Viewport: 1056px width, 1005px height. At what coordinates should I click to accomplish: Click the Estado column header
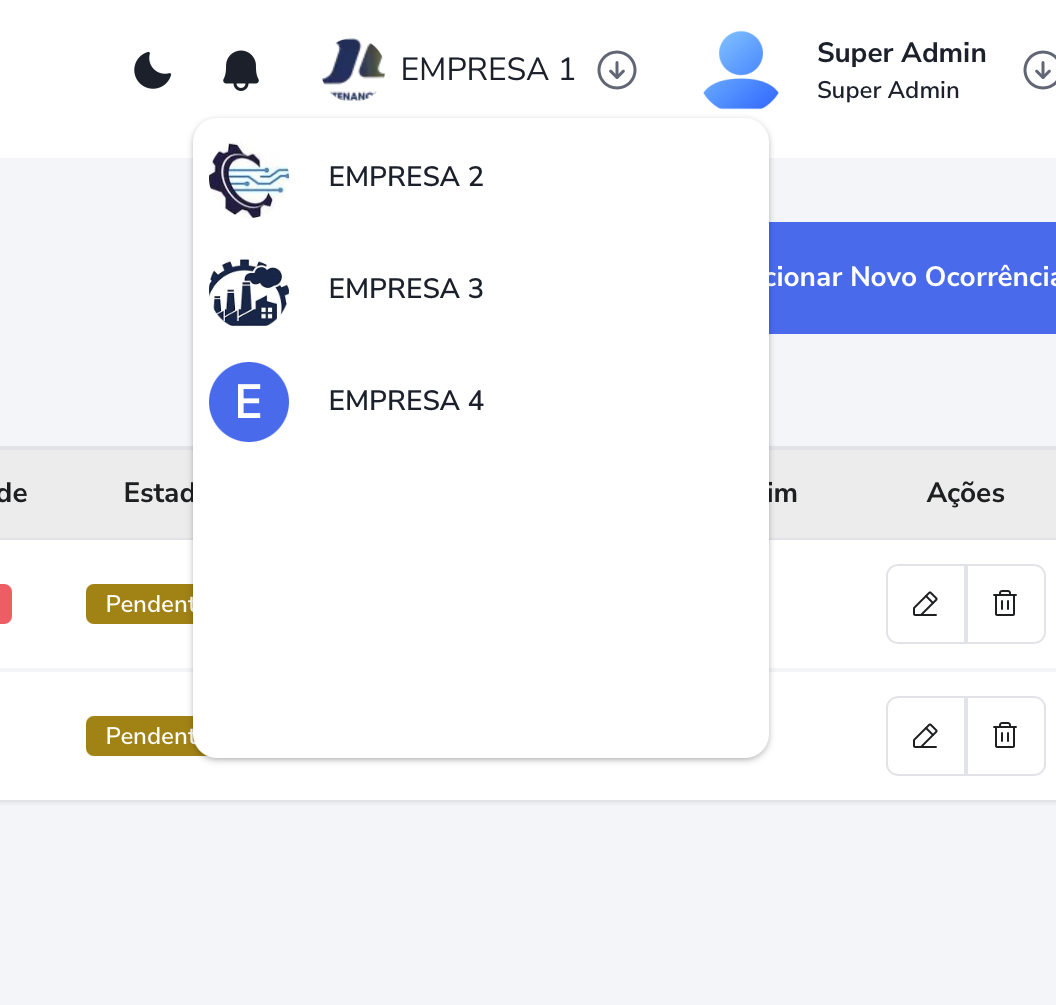pyautogui.click(x=160, y=493)
